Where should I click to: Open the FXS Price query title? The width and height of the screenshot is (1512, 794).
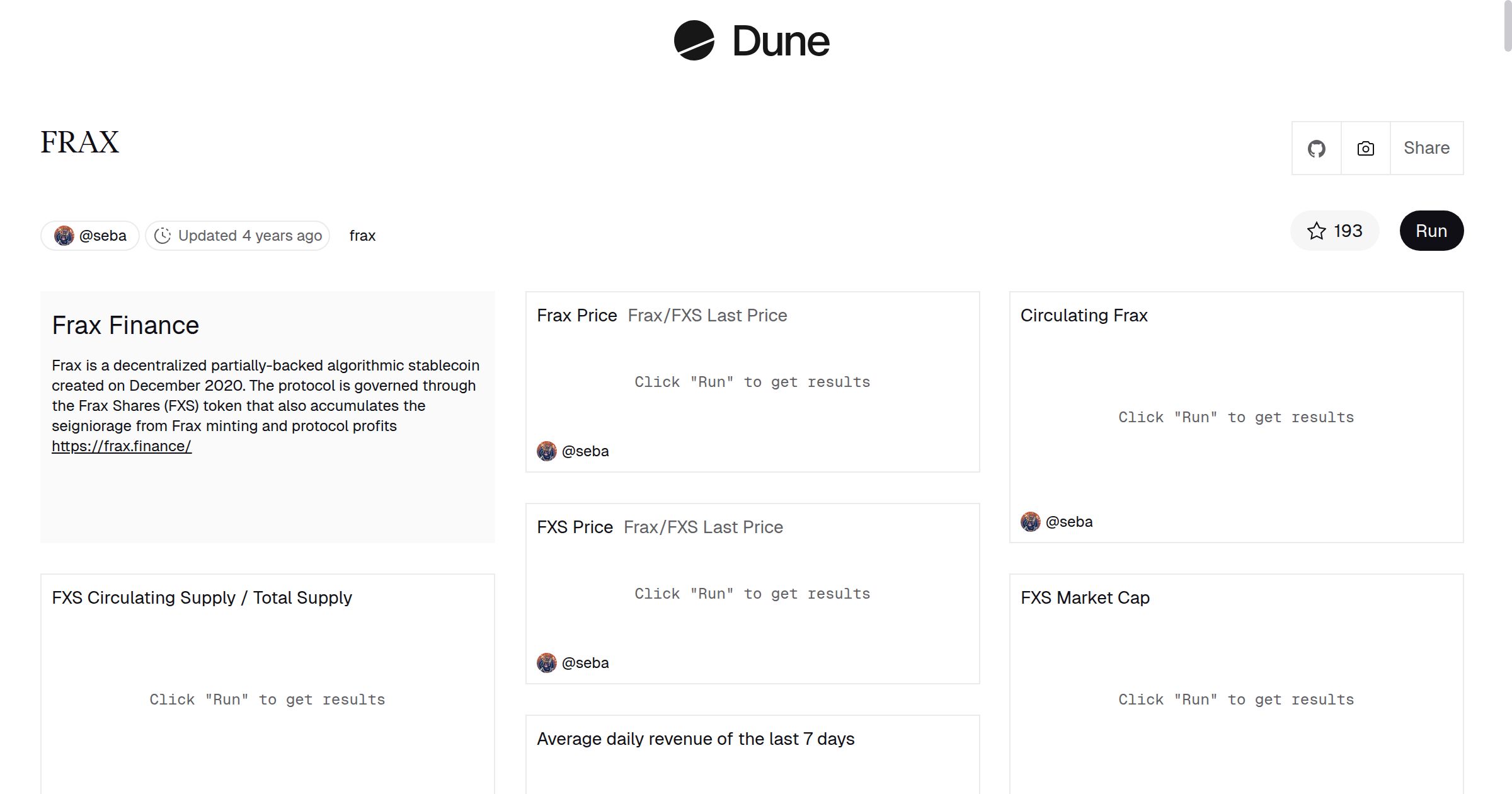[x=575, y=527]
